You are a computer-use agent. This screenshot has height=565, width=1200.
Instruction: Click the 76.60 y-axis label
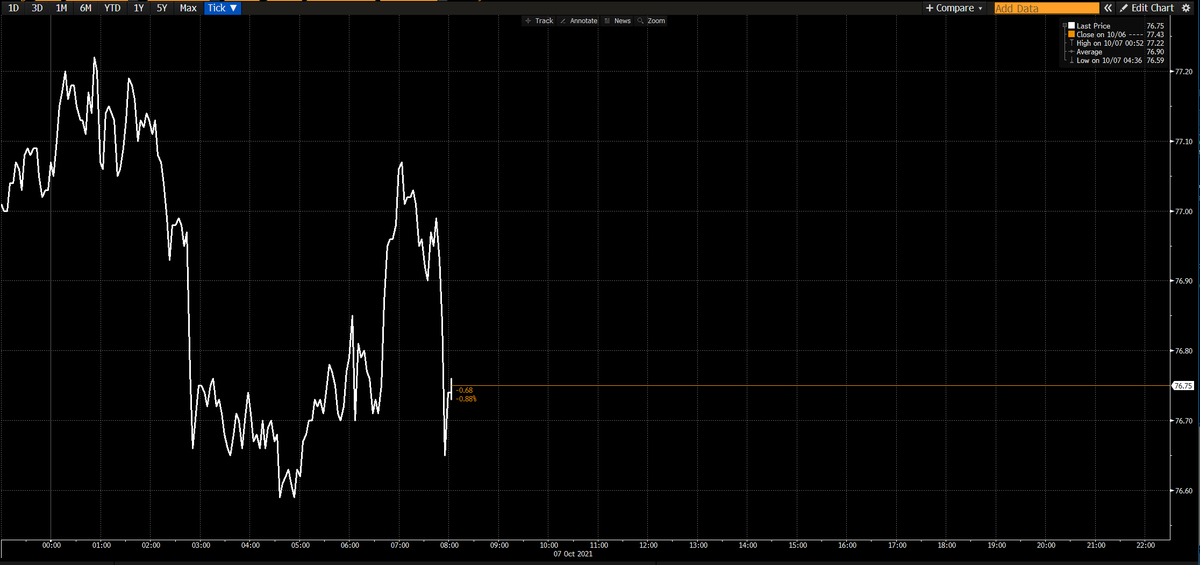point(1184,491)
